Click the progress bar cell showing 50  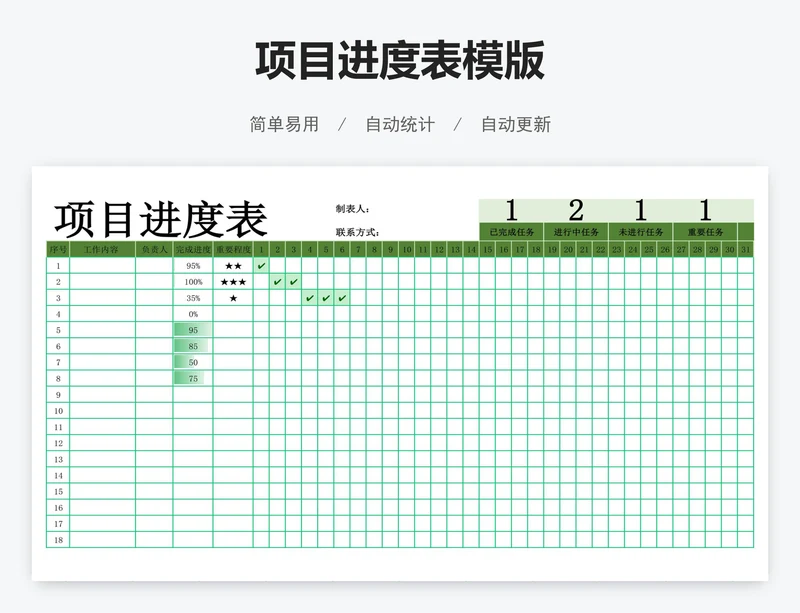[193, 362]
